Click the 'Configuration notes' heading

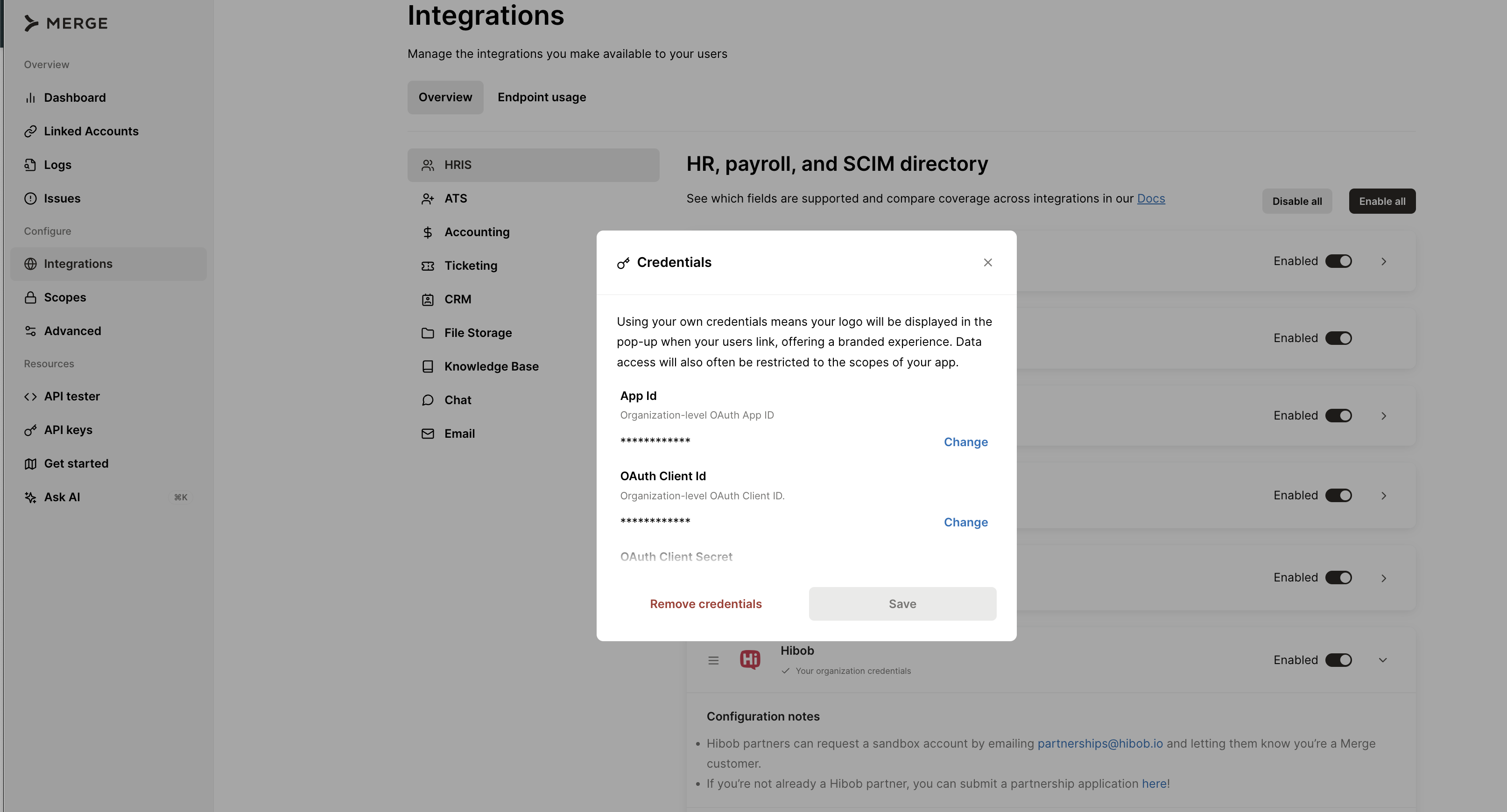pyautogui.click(x=763, y=717)
